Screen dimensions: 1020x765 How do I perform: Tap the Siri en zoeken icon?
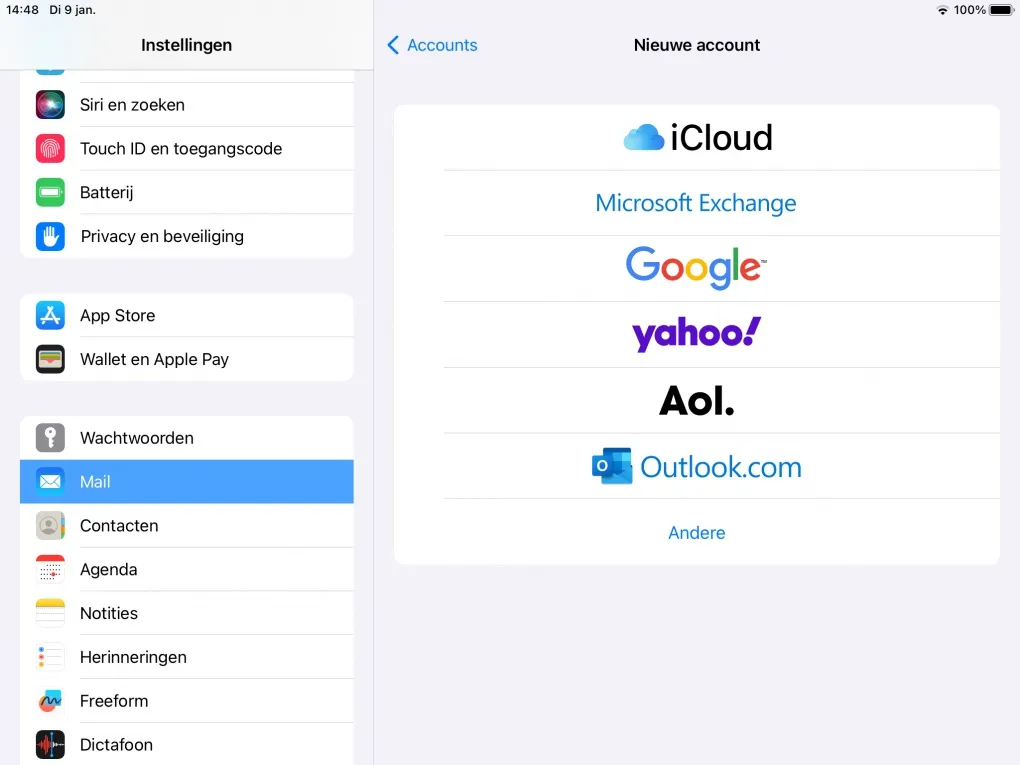click(50, 105)
